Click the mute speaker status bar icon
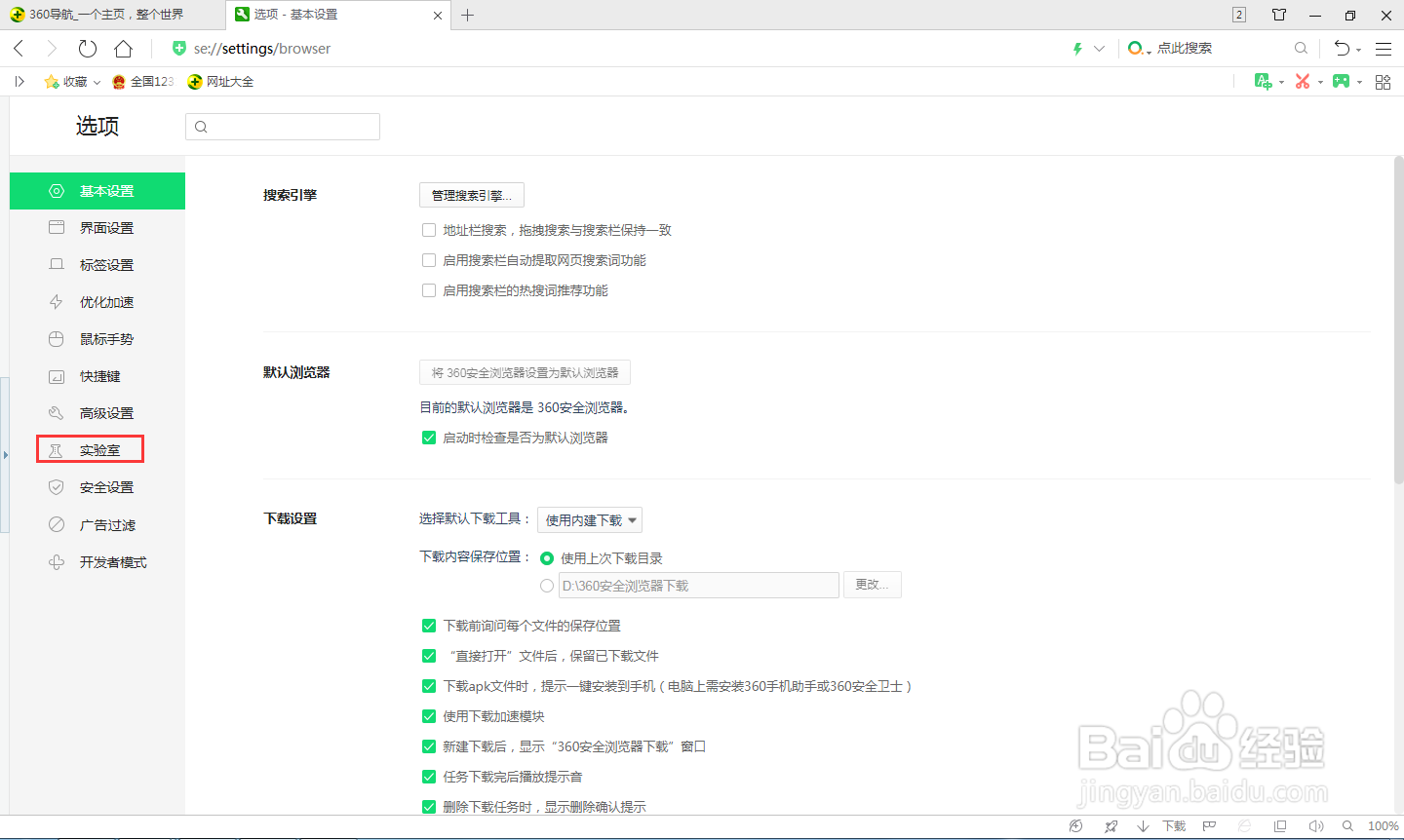 1316,826
